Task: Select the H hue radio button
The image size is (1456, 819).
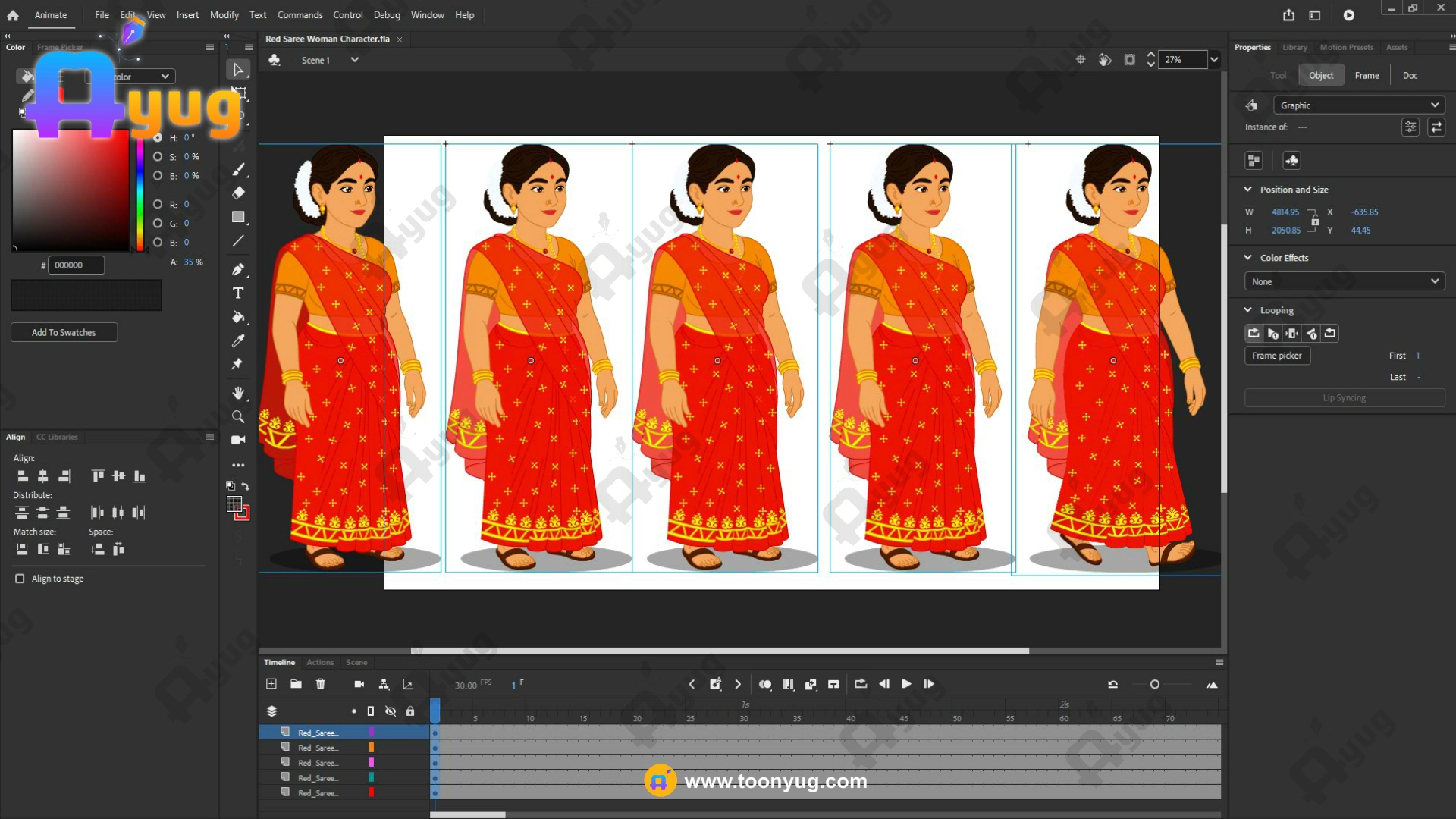Action: 158,138
